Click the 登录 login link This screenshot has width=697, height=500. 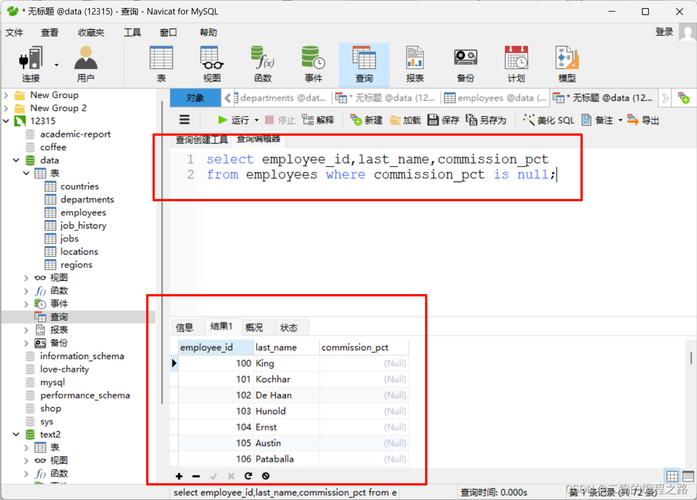tap(664, 32)
